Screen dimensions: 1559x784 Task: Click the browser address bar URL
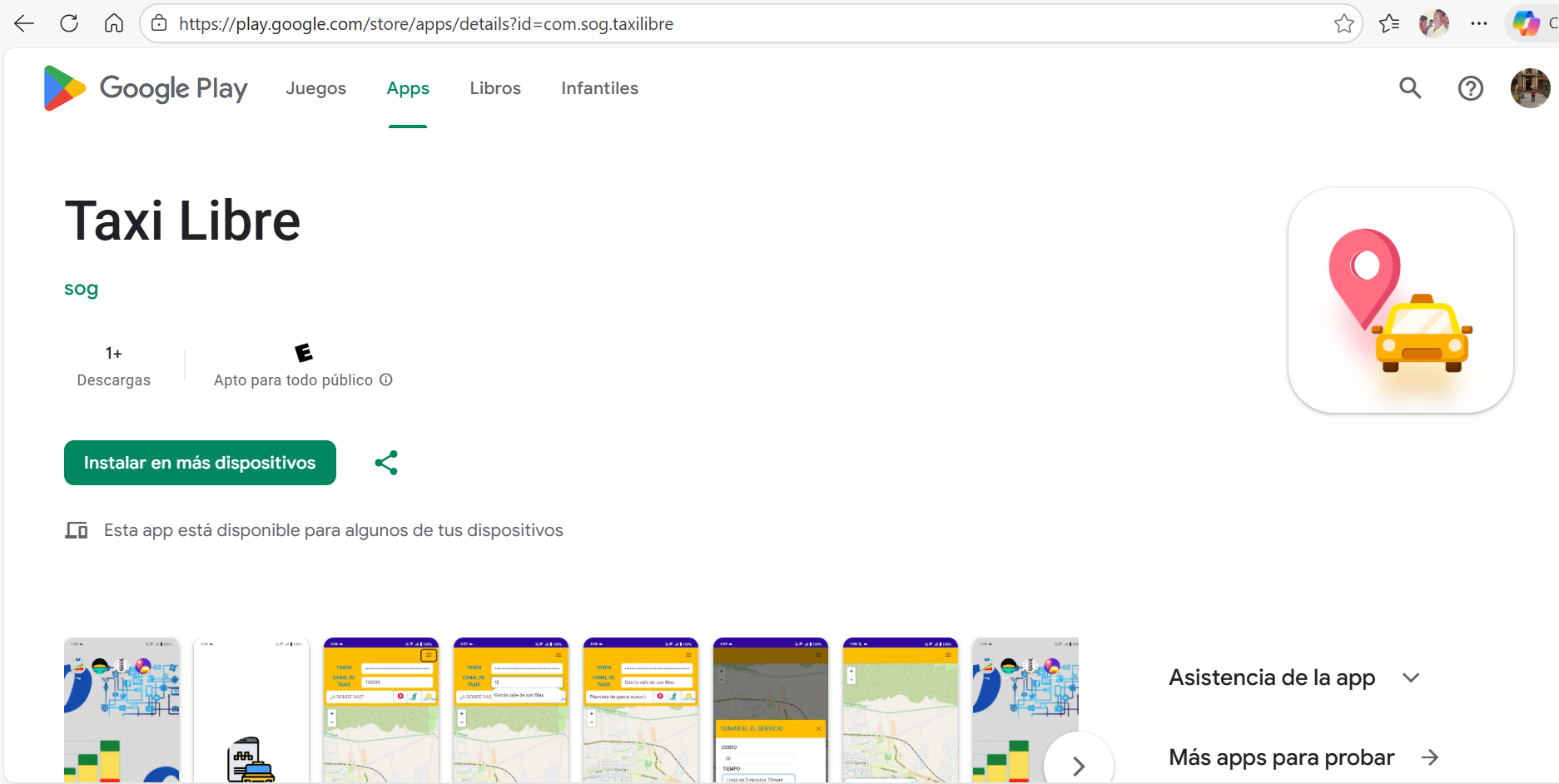pos(426,24)
